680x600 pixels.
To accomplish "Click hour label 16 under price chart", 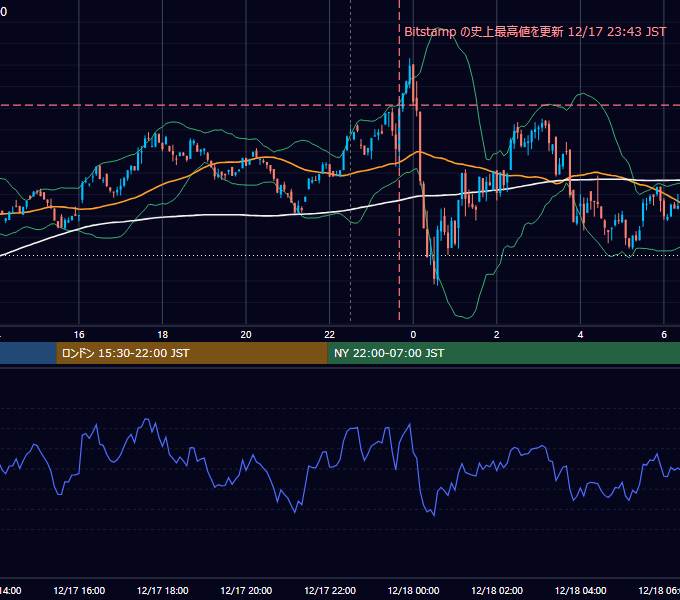I will 79,335.
